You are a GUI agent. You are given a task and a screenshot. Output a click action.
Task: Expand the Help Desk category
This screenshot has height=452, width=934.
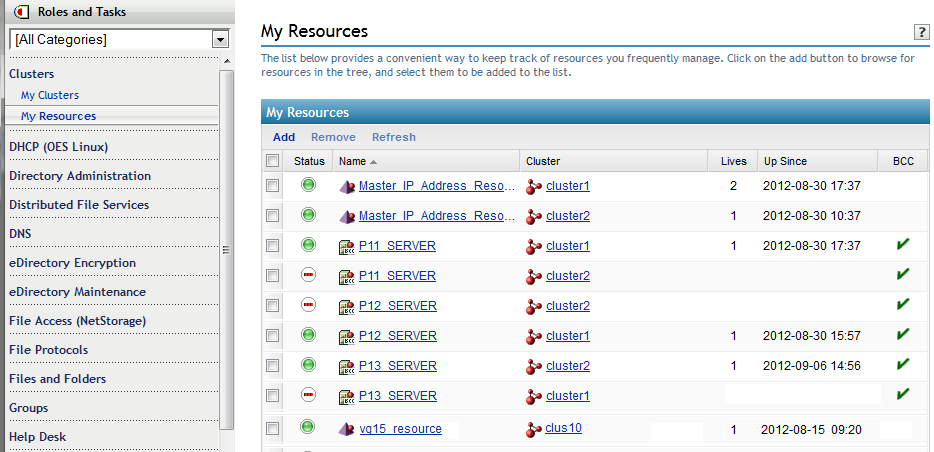tap(38, 437)
